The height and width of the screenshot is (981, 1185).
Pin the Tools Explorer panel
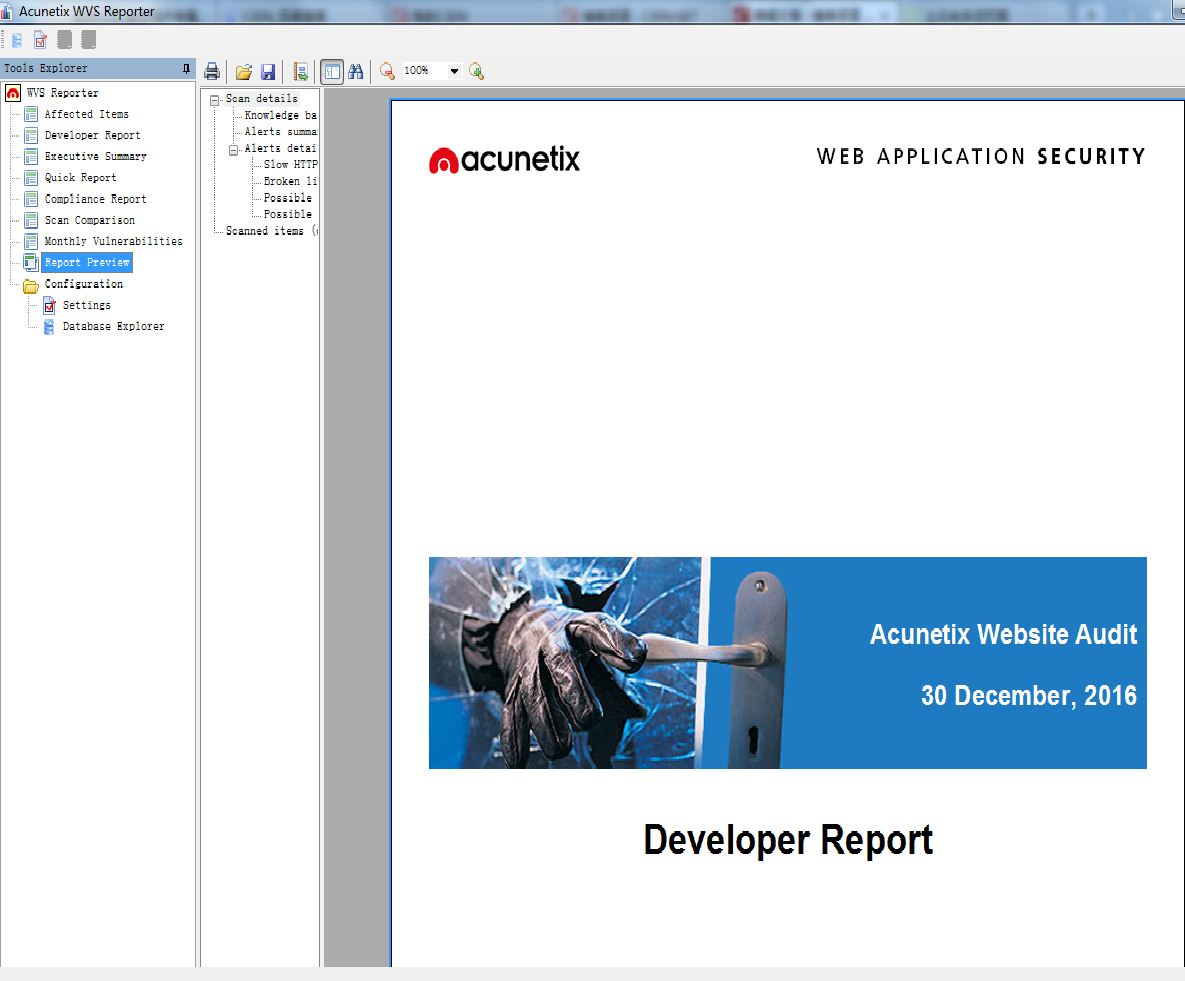186,69
